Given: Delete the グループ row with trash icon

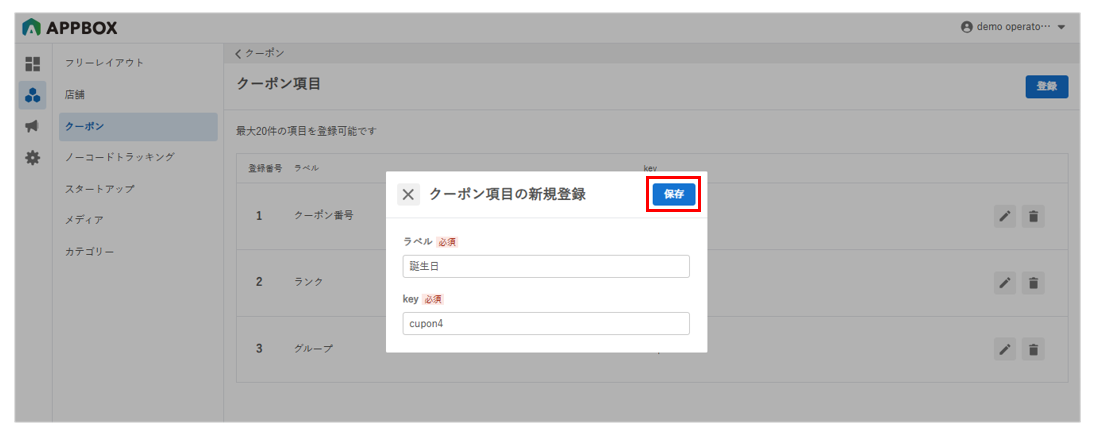Looking at the screenshot, I should (x=1033, y=349).
